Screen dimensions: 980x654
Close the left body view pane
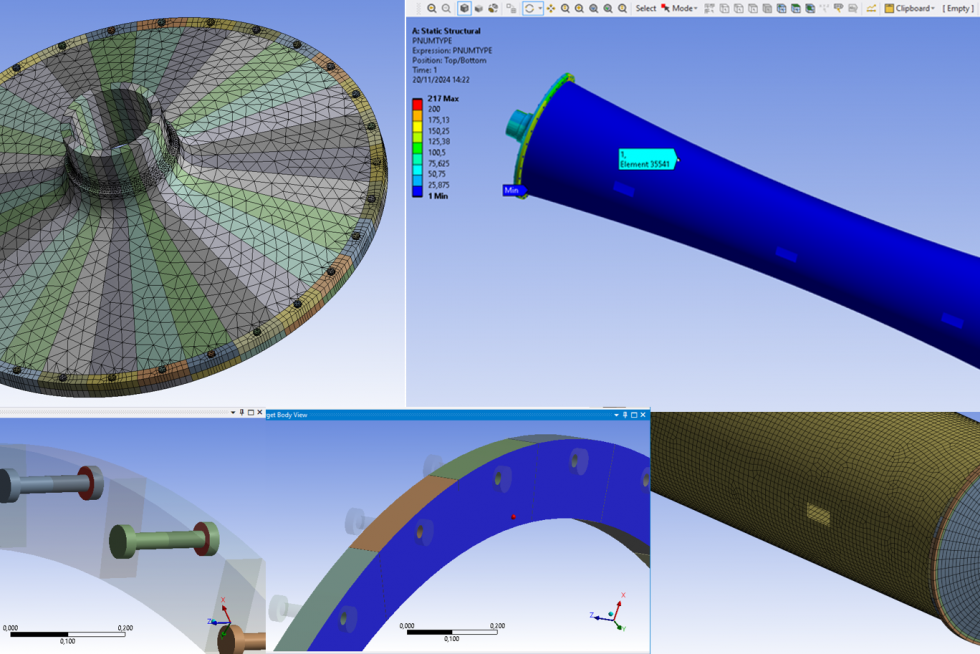tap(259, 413)
